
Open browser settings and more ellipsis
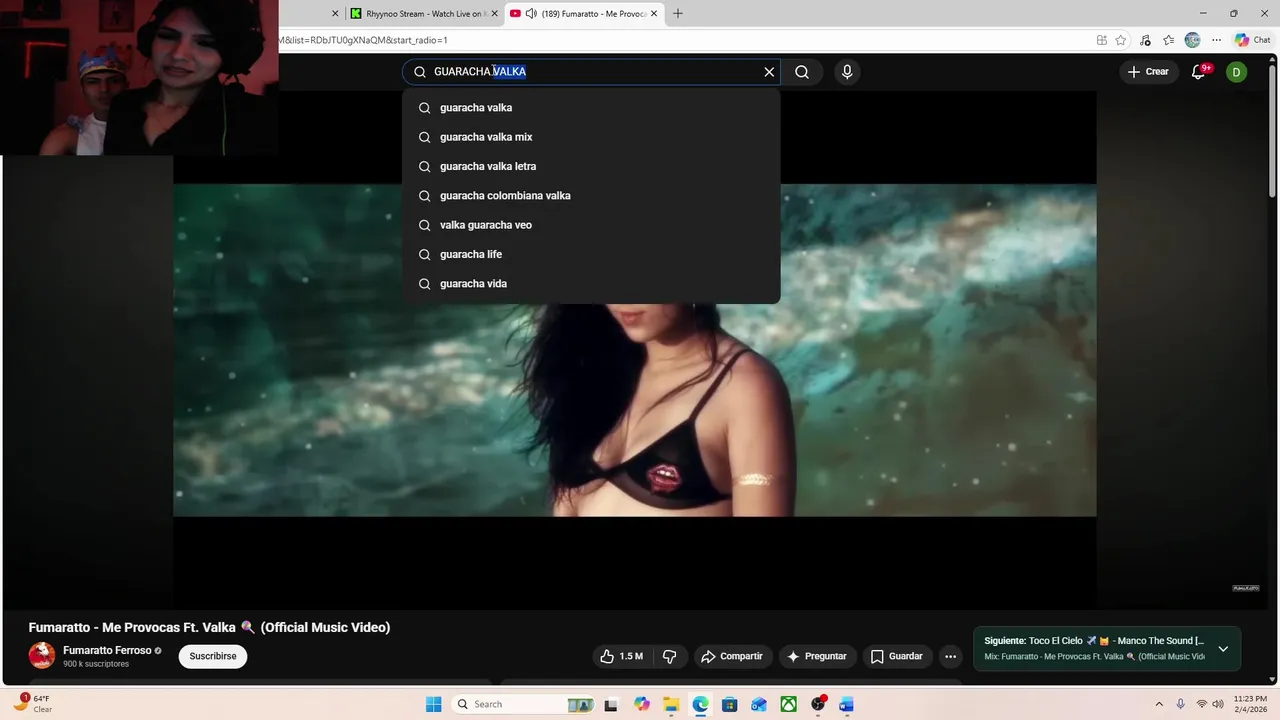(1217, 40)
